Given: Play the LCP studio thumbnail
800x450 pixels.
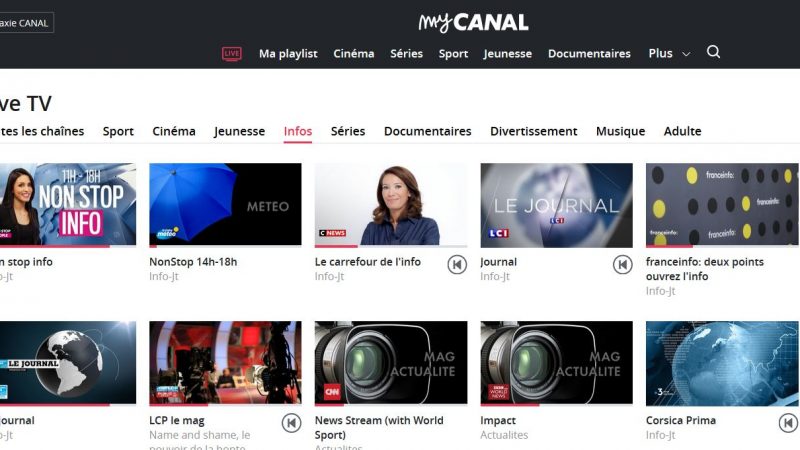Looking at the screenshot, I should (225, 363).
